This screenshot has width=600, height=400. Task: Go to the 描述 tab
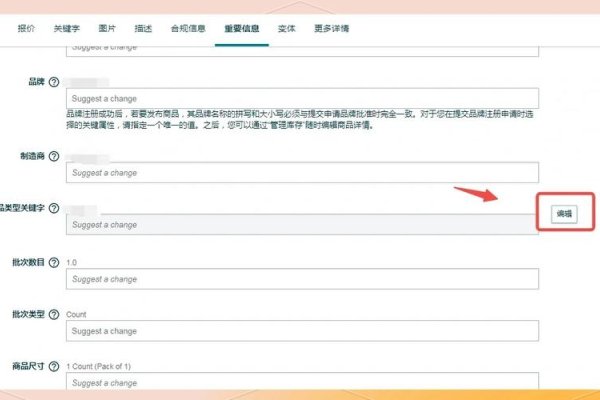tap(143, 28)
